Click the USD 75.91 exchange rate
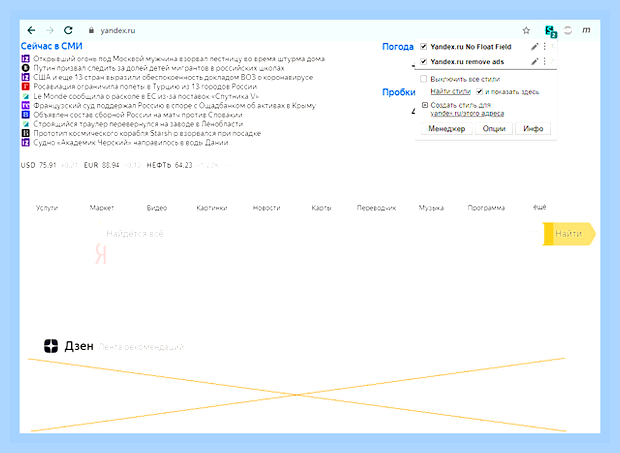 pyautogui.click(x=38, y=165)
